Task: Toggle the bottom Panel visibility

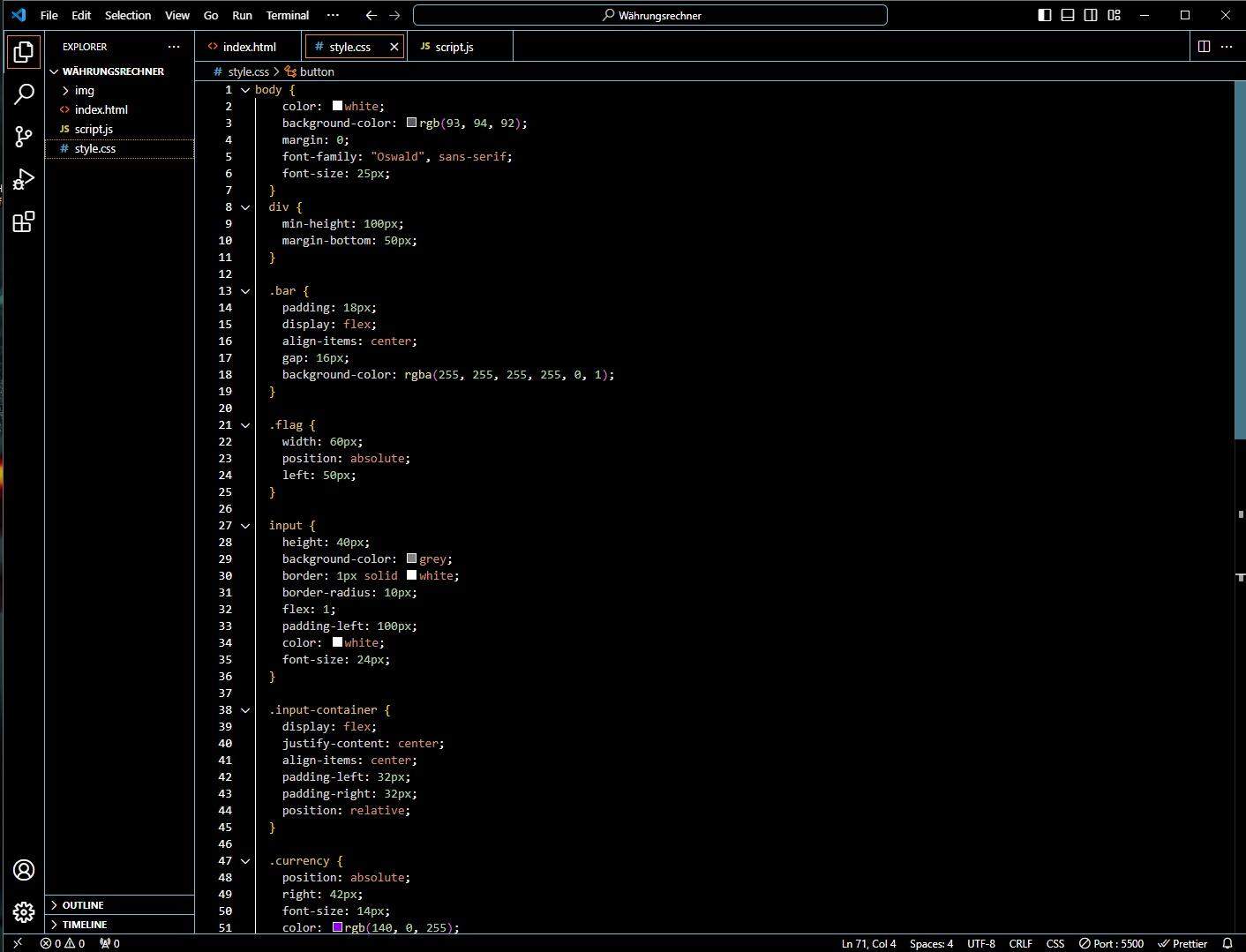Action: pos(1068,15)
